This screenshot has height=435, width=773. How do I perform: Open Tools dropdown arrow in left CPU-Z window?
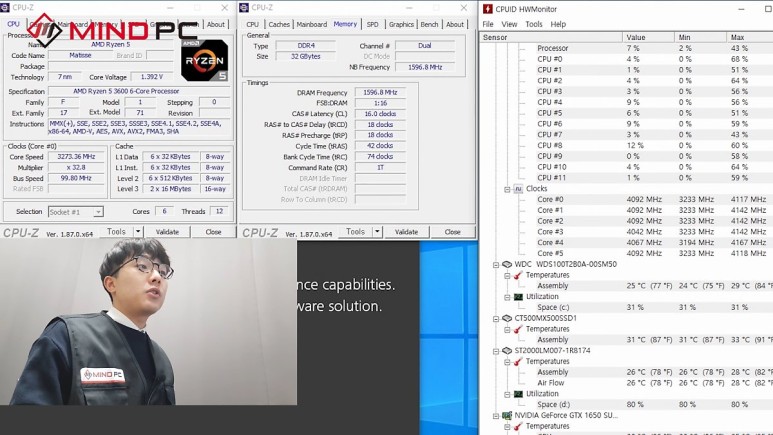pos(138,232)
